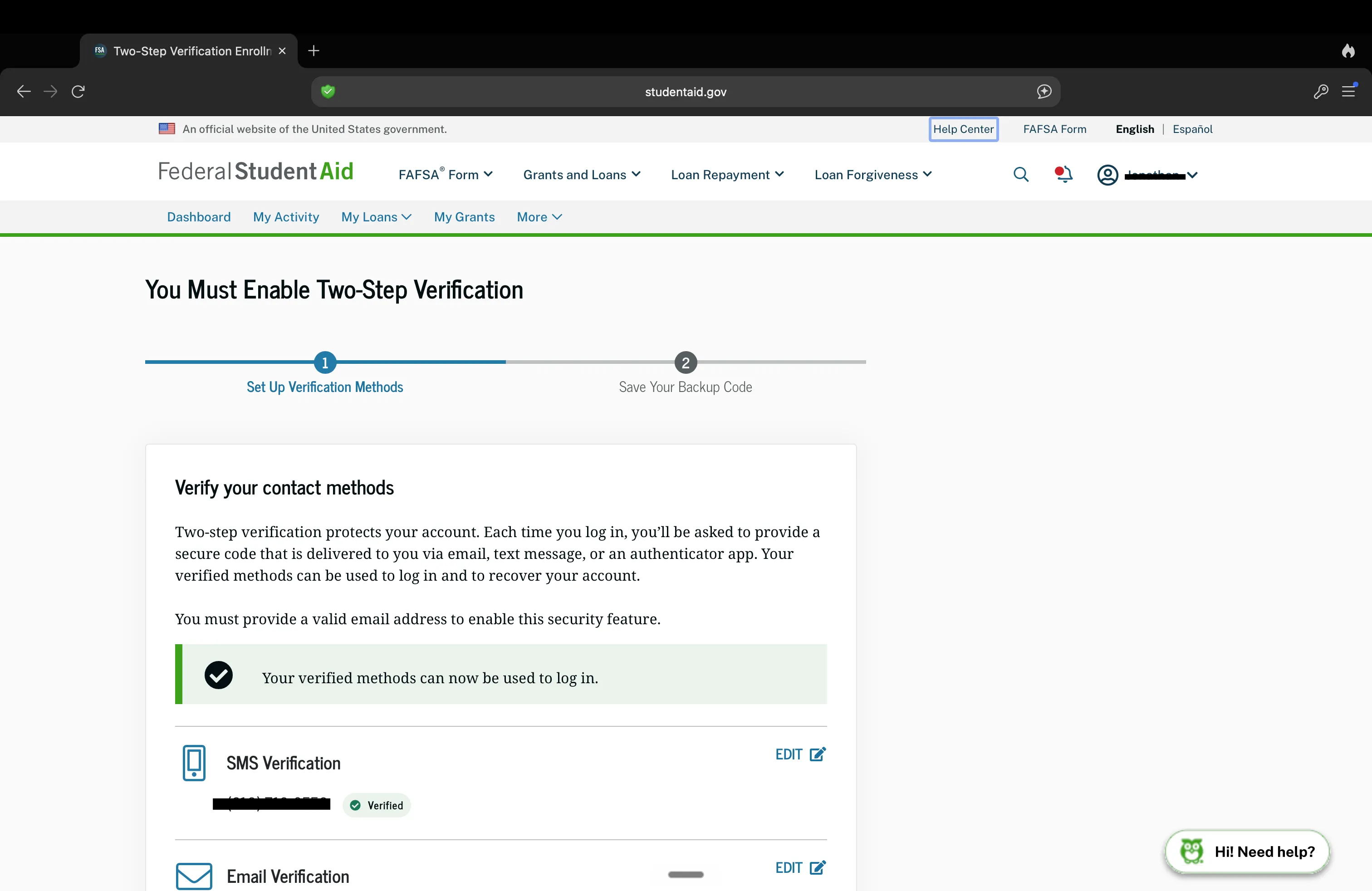Click the user account profile icon

pyautogui.click(x=1107, y=175)
